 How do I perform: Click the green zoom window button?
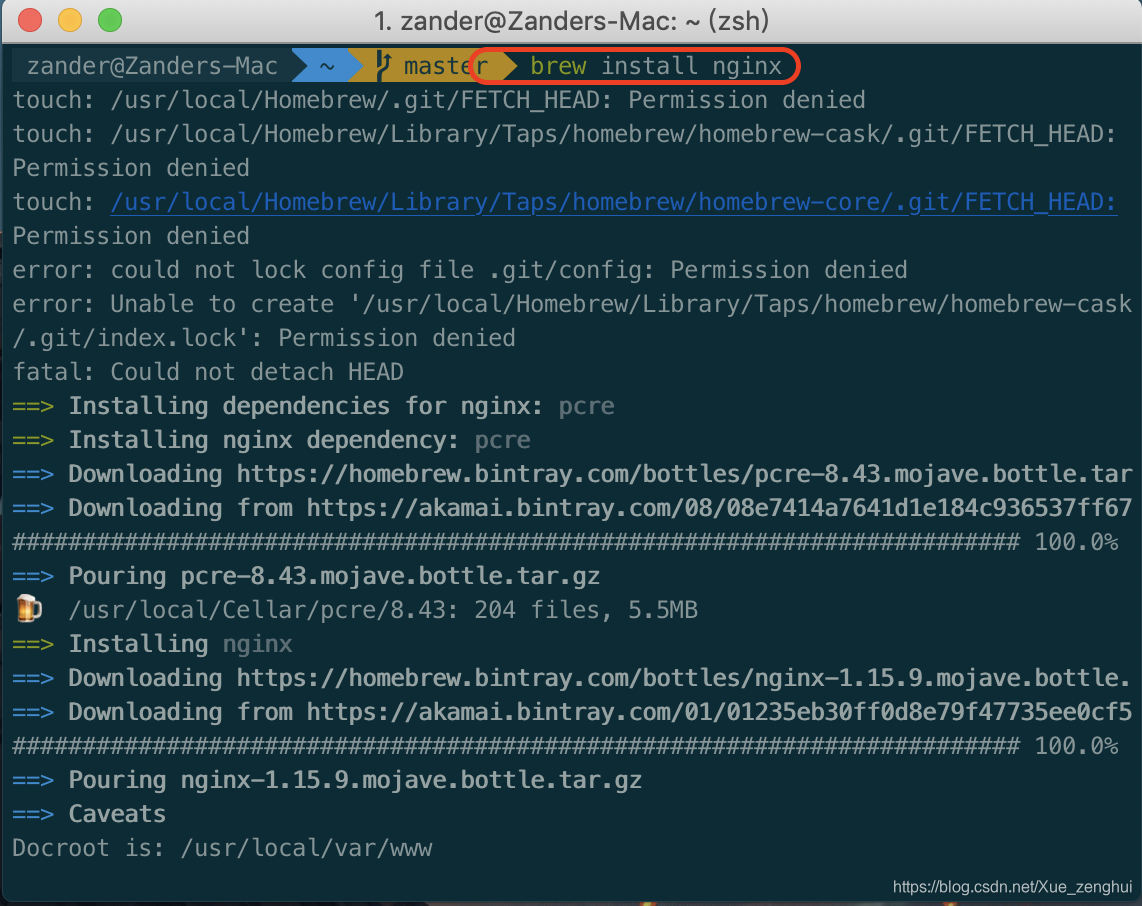[110, 20]
